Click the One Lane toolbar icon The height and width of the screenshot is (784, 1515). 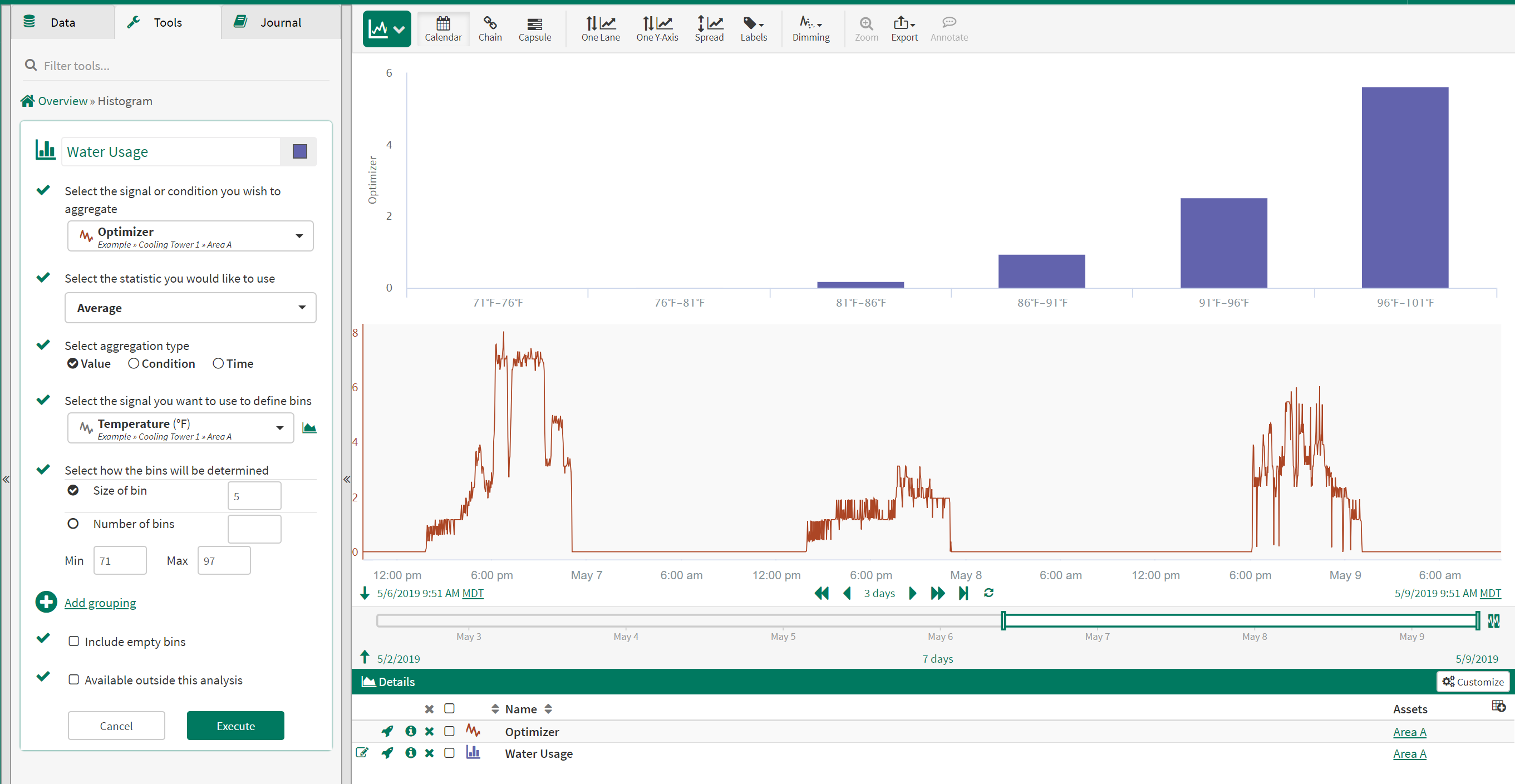[x=600, y=28]
